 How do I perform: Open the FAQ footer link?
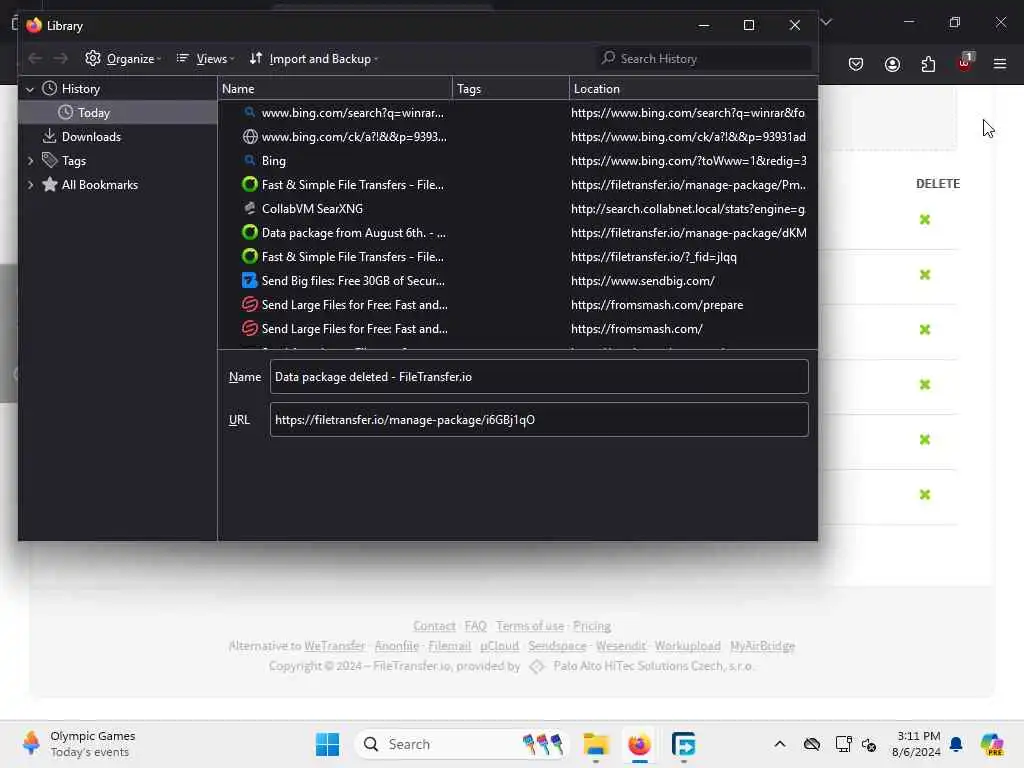click(475, 626)
